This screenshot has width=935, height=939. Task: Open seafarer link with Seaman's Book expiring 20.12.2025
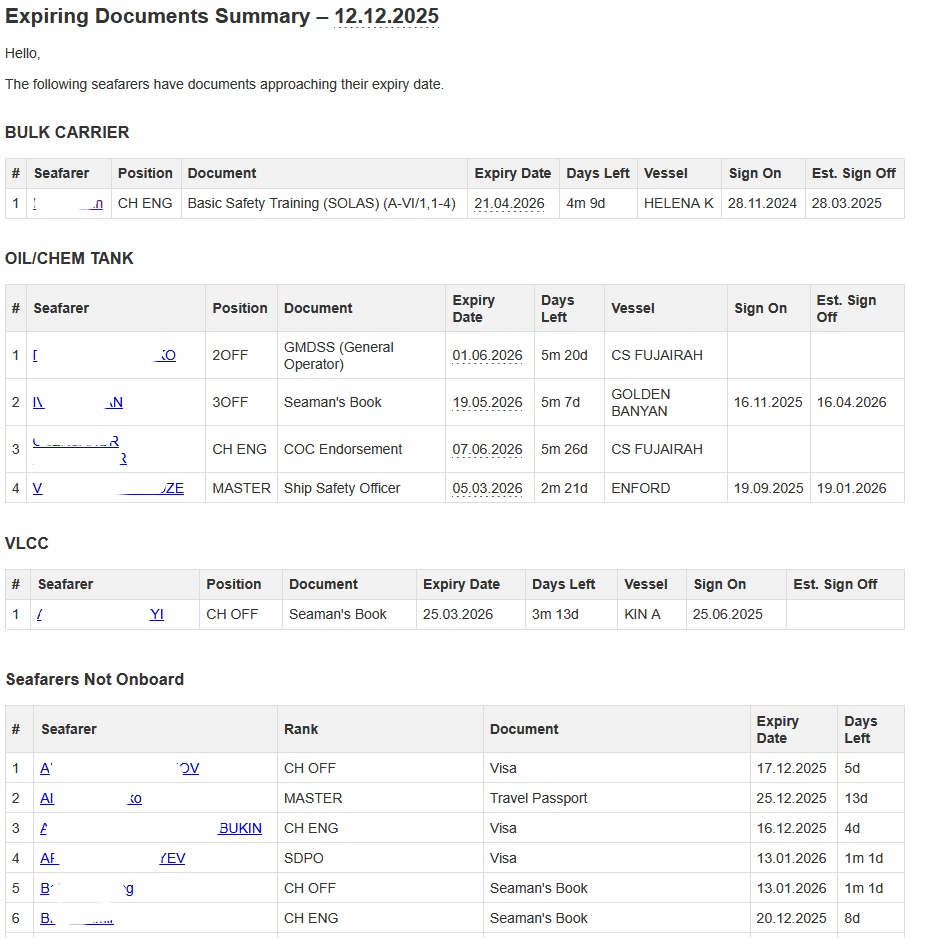77,919
